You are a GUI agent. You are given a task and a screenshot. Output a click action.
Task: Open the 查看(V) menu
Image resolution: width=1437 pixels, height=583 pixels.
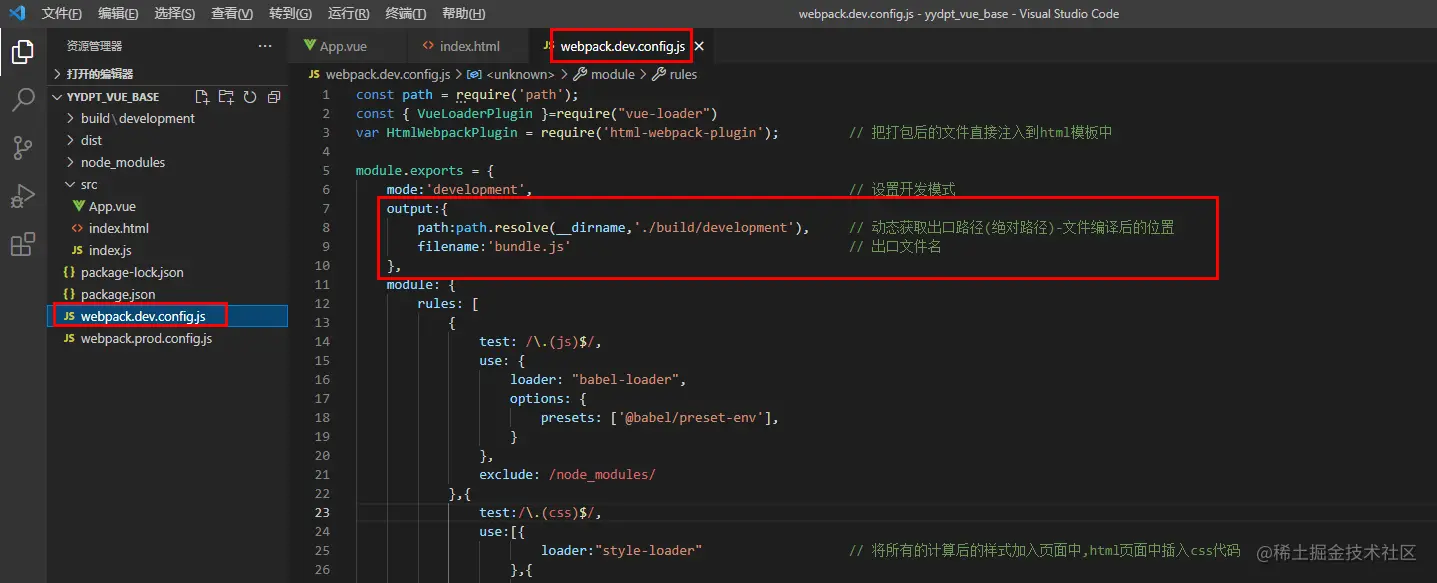pos(232,14)
